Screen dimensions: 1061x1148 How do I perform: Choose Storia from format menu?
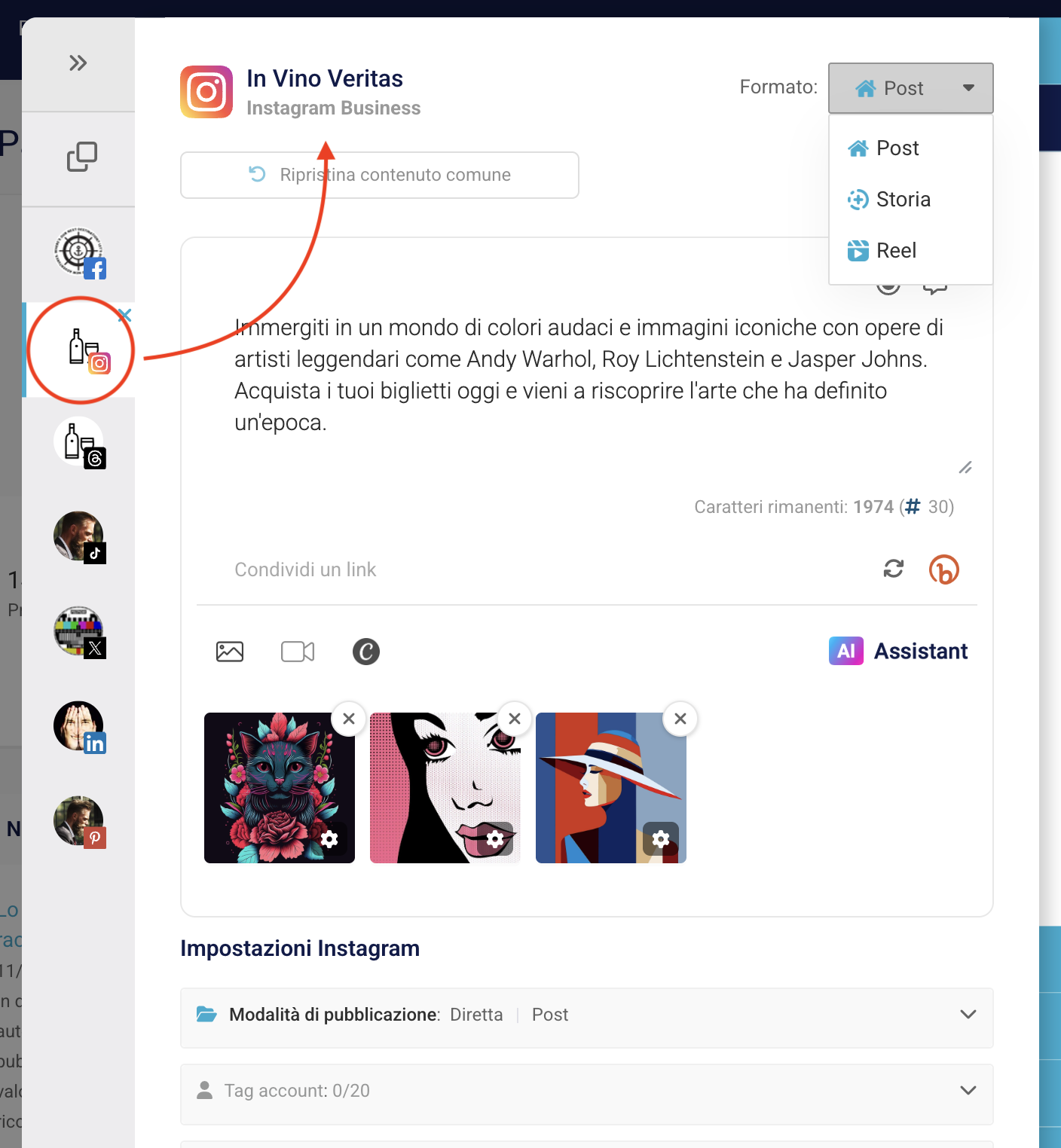903,200
